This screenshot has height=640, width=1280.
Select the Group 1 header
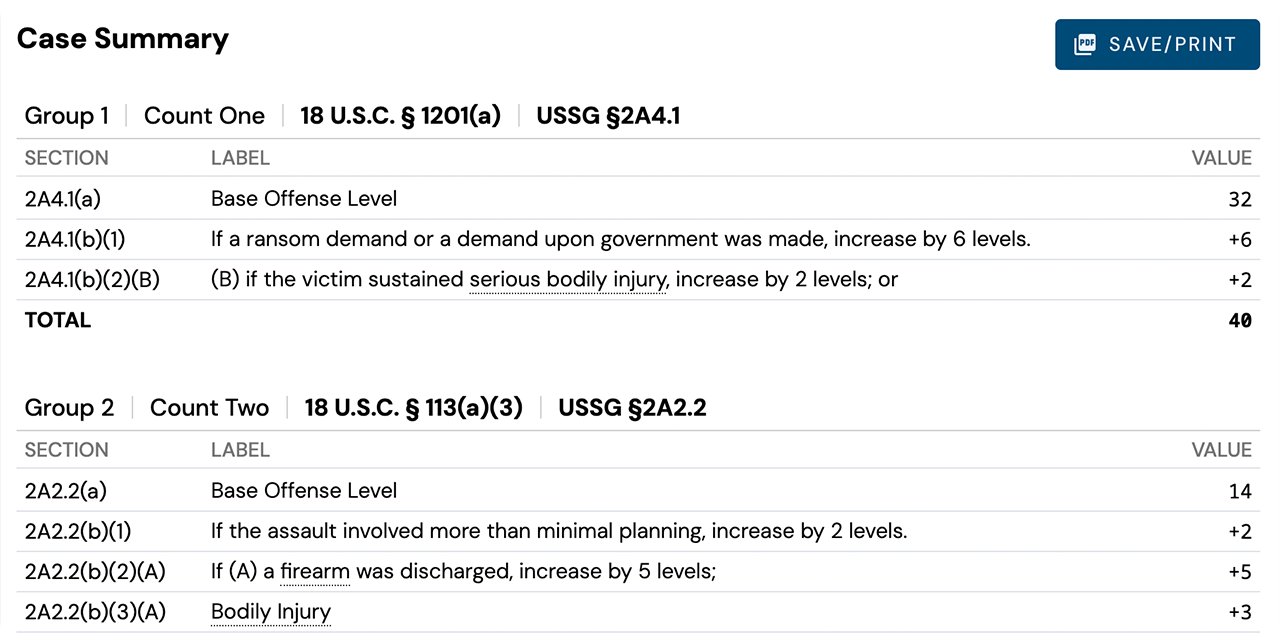(67, 115)
